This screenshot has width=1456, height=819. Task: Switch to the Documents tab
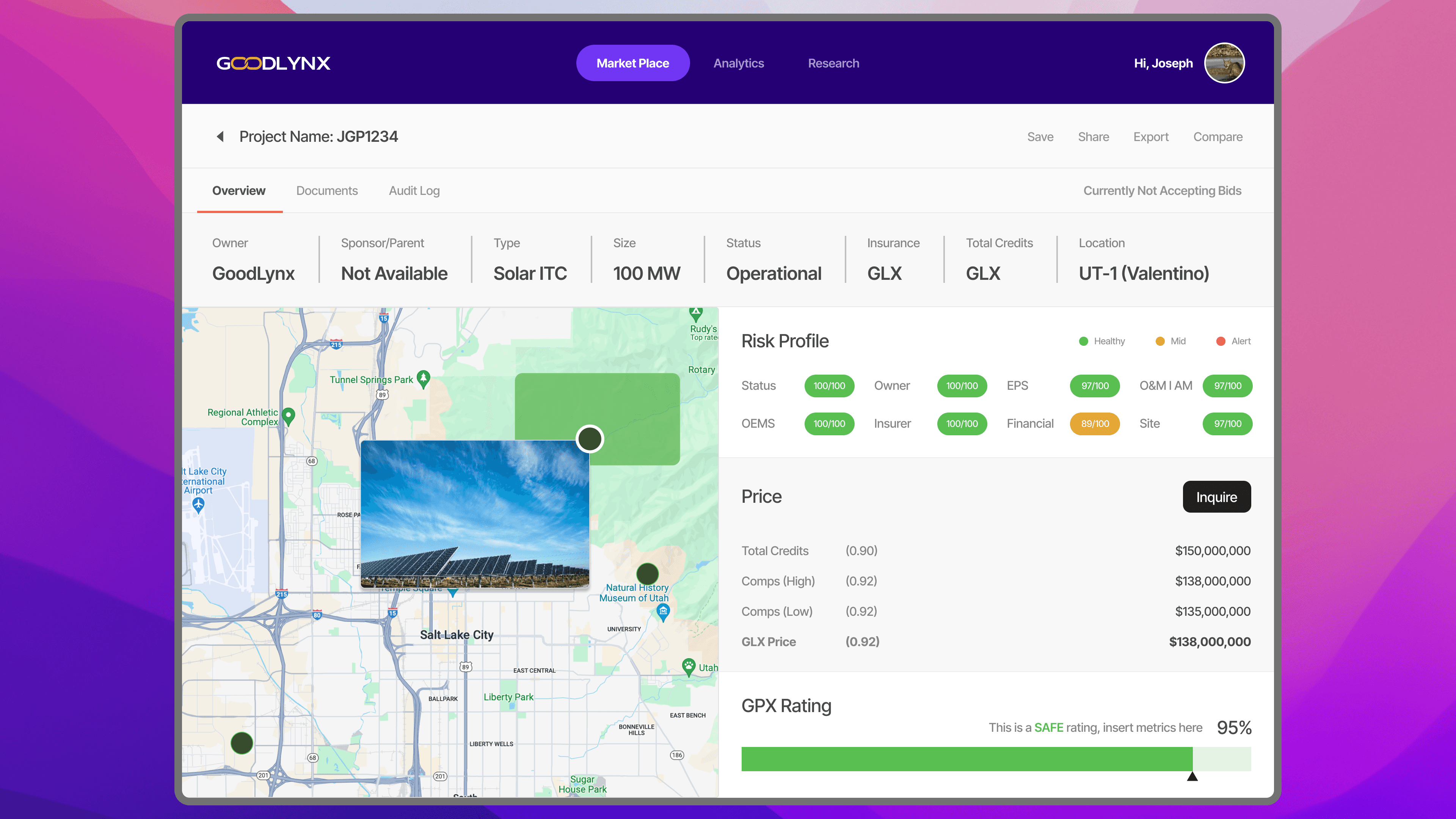pyautogui.click(x=327, y=190)
